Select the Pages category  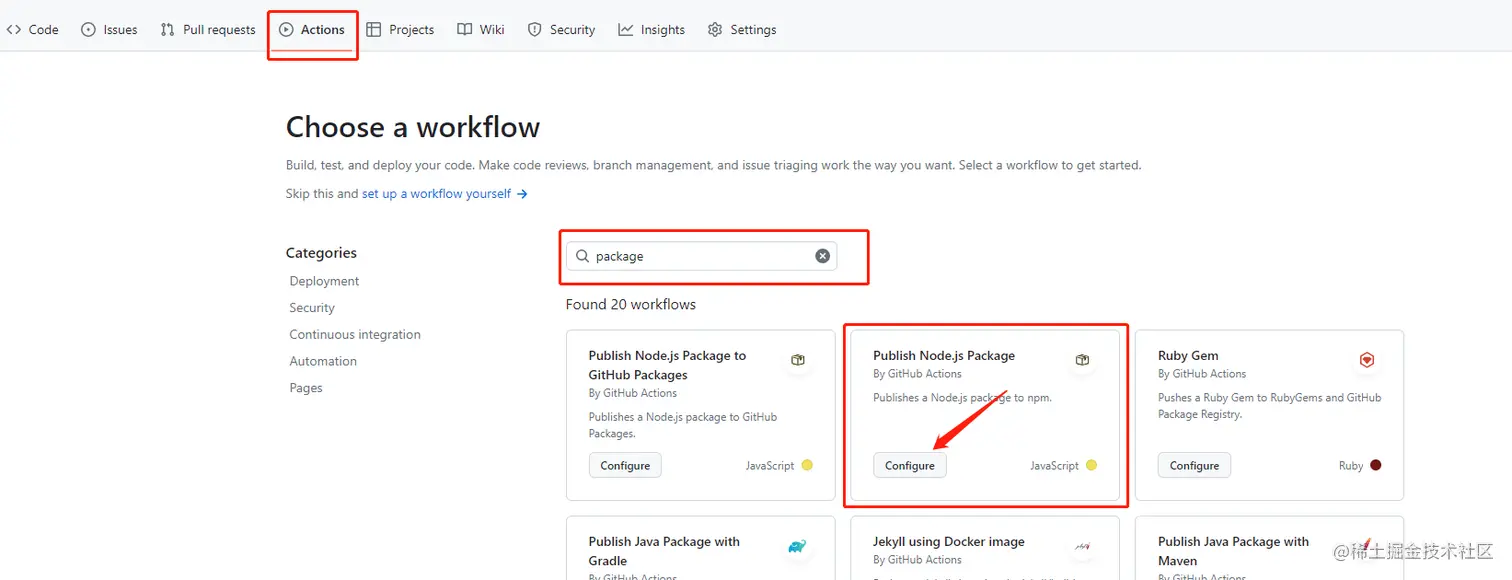306,388
